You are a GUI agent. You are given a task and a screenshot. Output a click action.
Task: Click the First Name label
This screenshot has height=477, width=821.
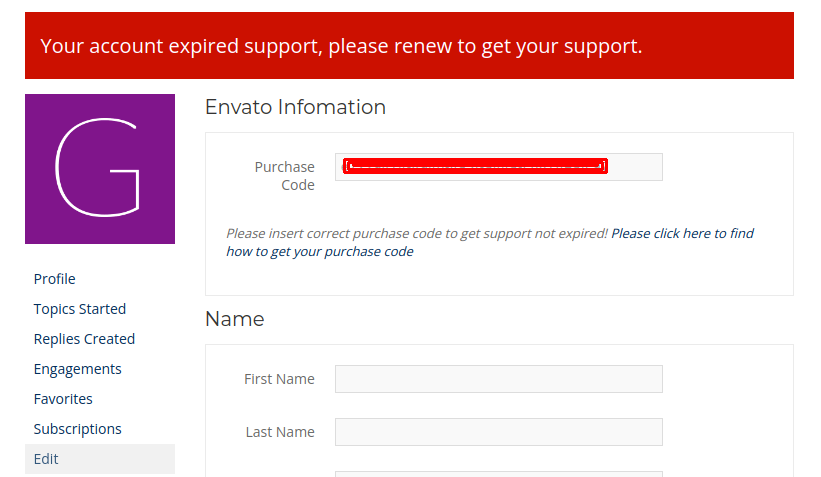tap(279, 379)
